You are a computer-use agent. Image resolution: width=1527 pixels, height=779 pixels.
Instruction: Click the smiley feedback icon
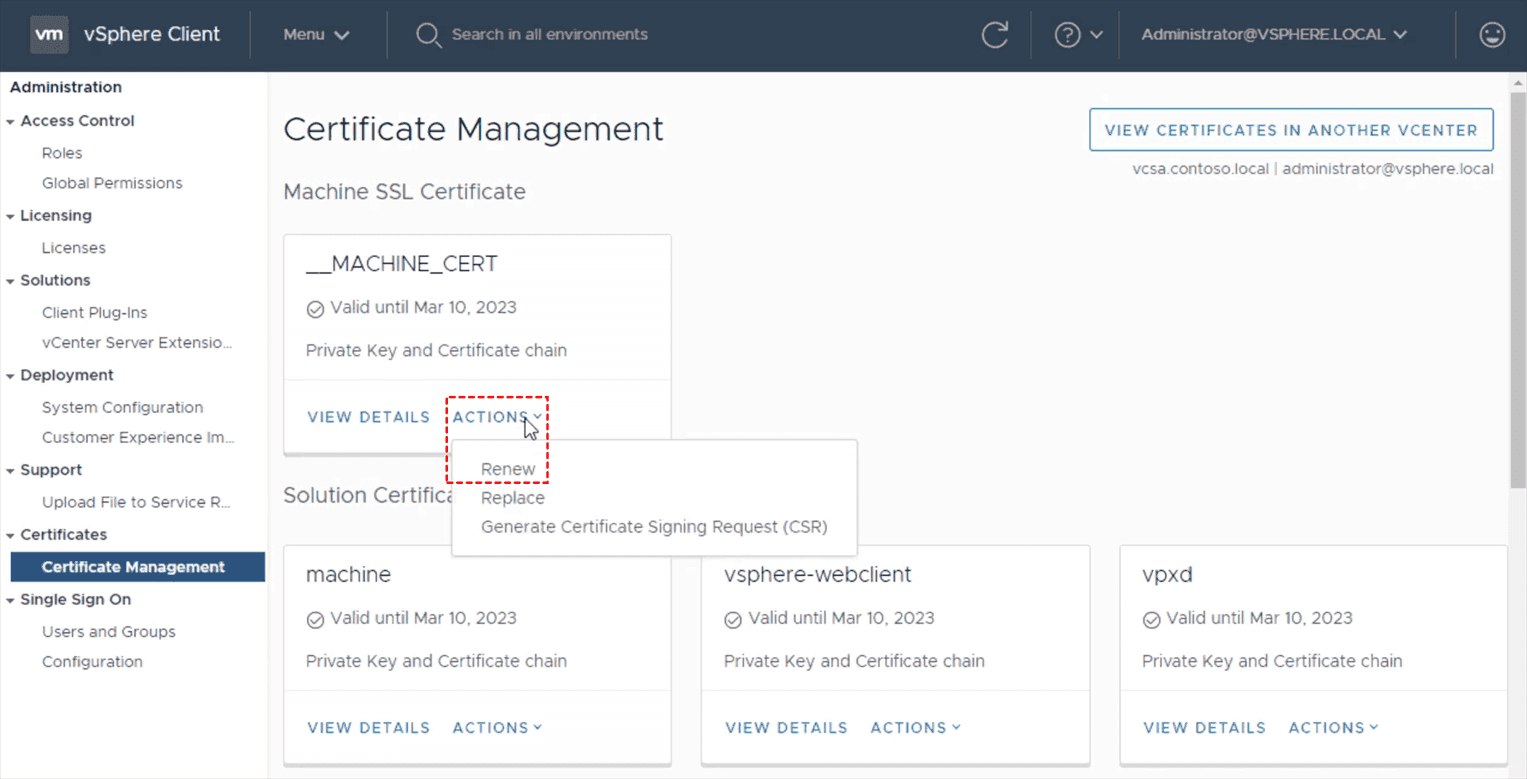(x=1491, y=34)
